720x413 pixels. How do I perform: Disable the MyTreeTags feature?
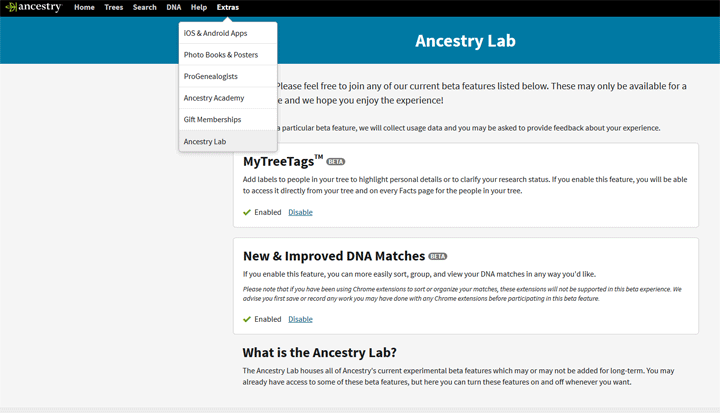click(x=300, y=212)
